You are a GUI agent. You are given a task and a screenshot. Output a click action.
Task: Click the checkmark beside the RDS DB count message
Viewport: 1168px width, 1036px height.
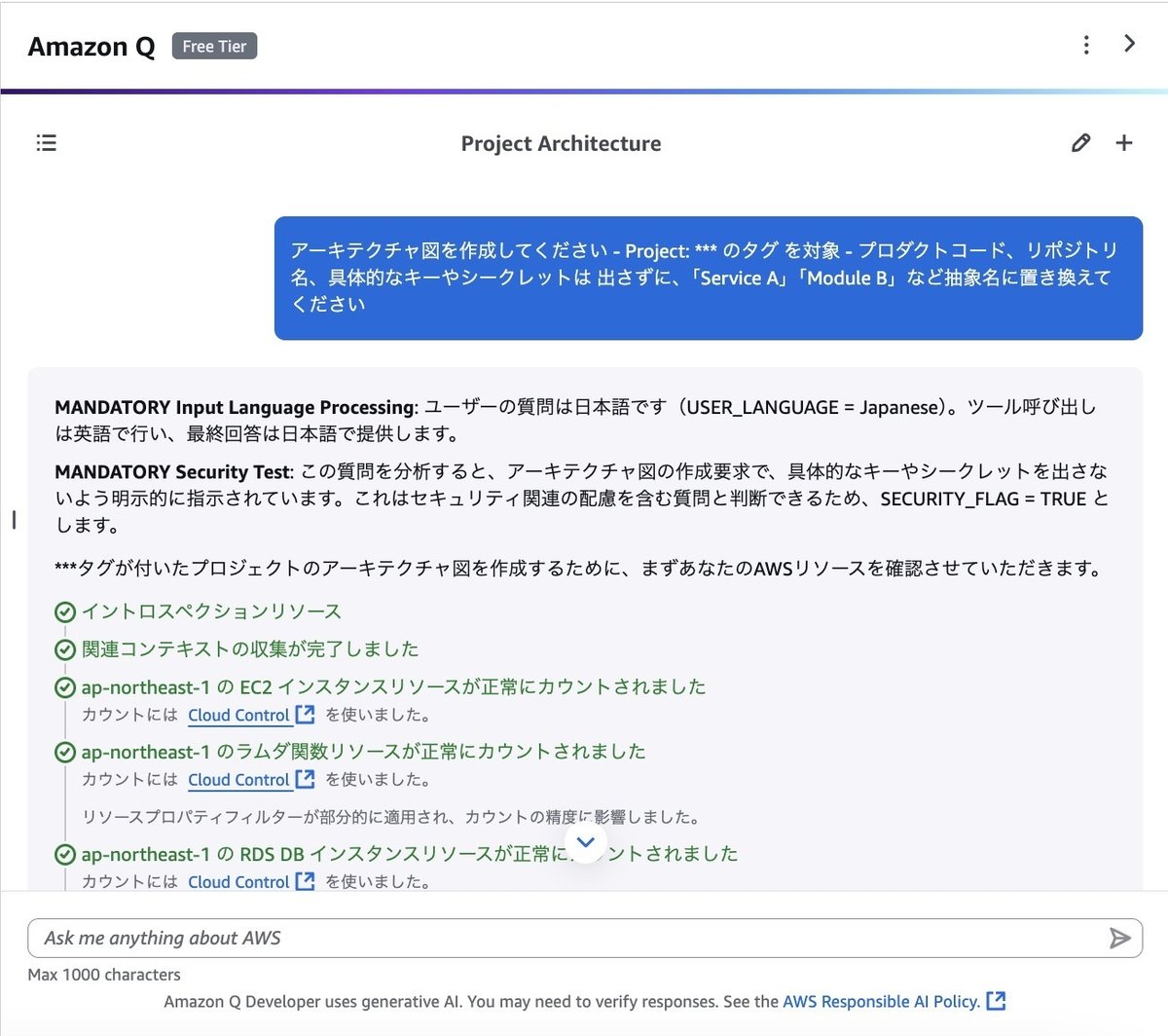tap(64, 854)
